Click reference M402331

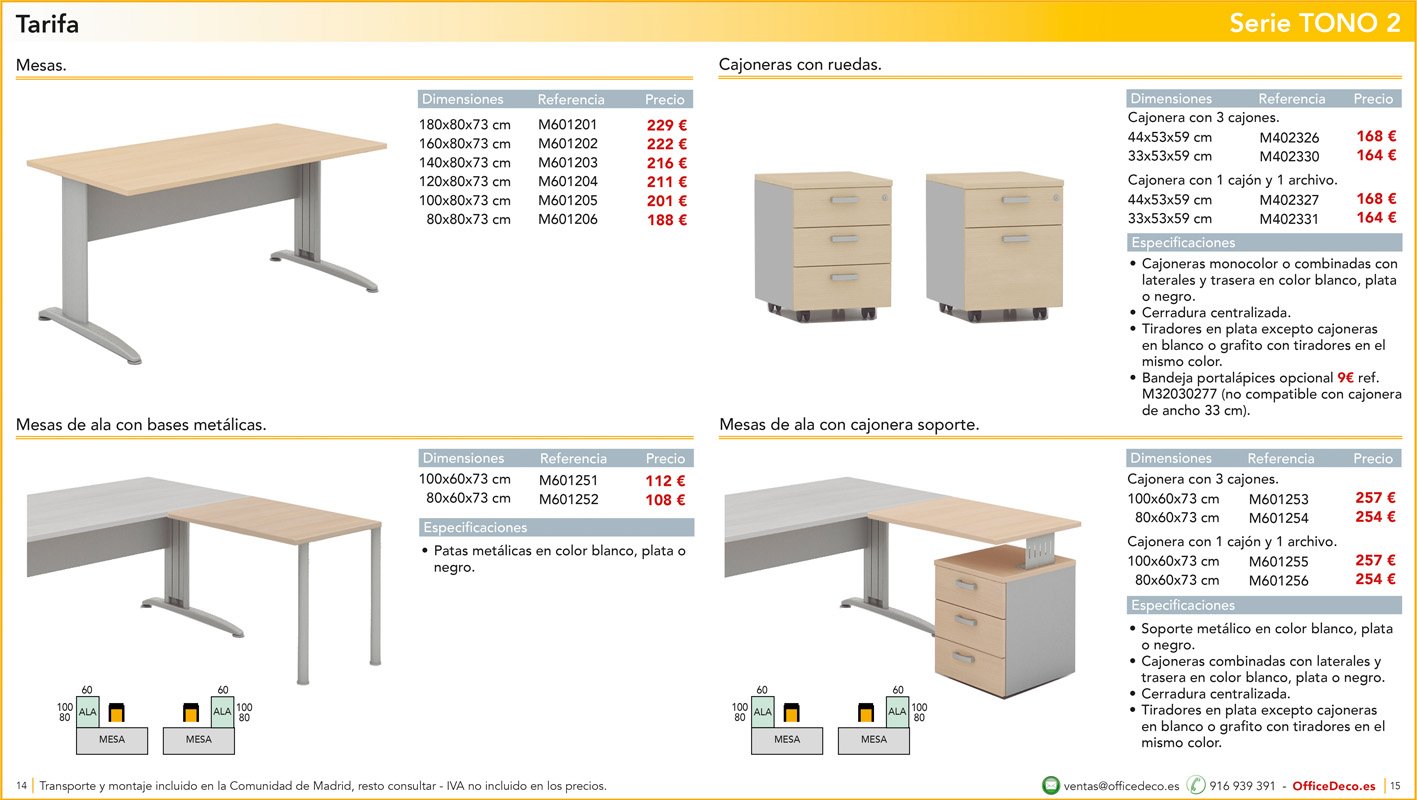[x=1289, y=219]
